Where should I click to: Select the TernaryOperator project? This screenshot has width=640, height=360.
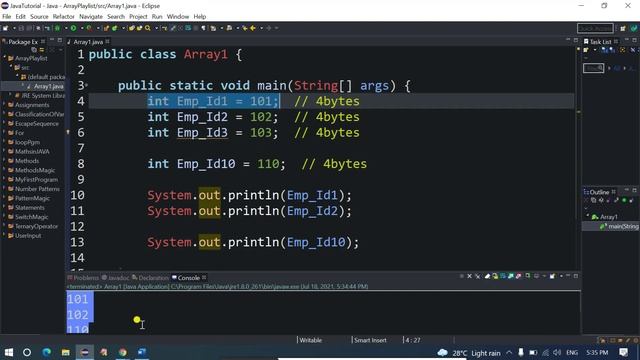click(36, 226)
